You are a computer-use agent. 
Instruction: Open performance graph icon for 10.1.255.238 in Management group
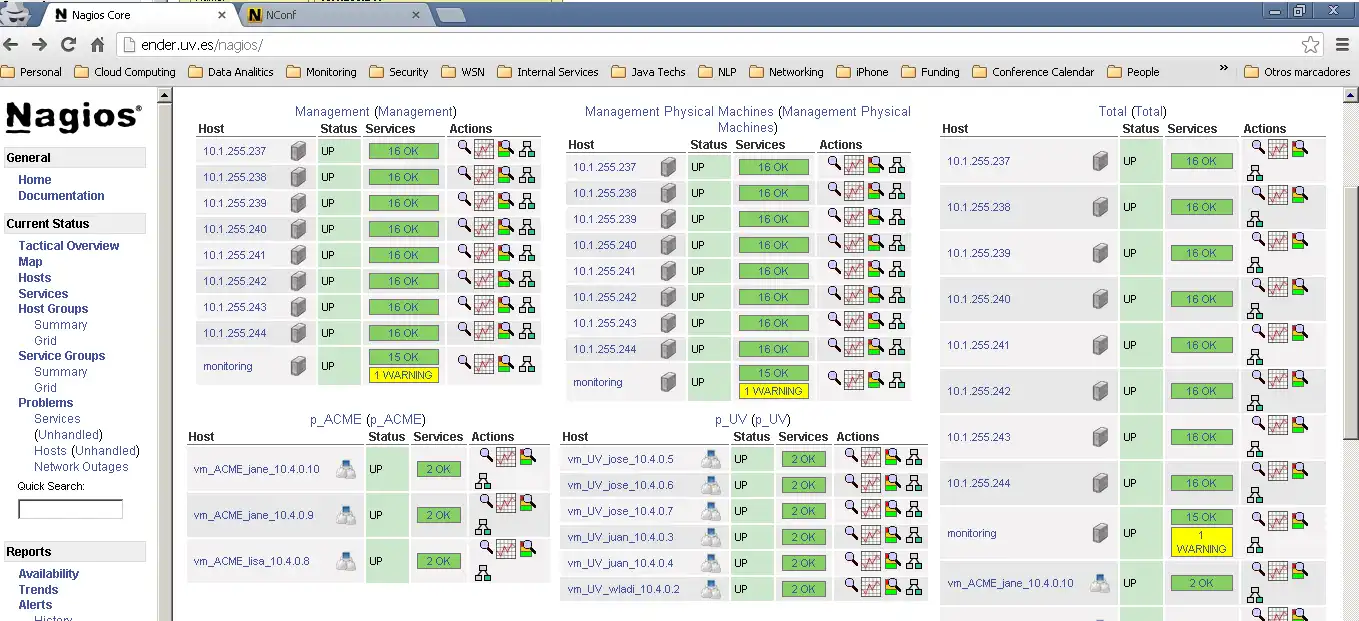click(484, 175)
